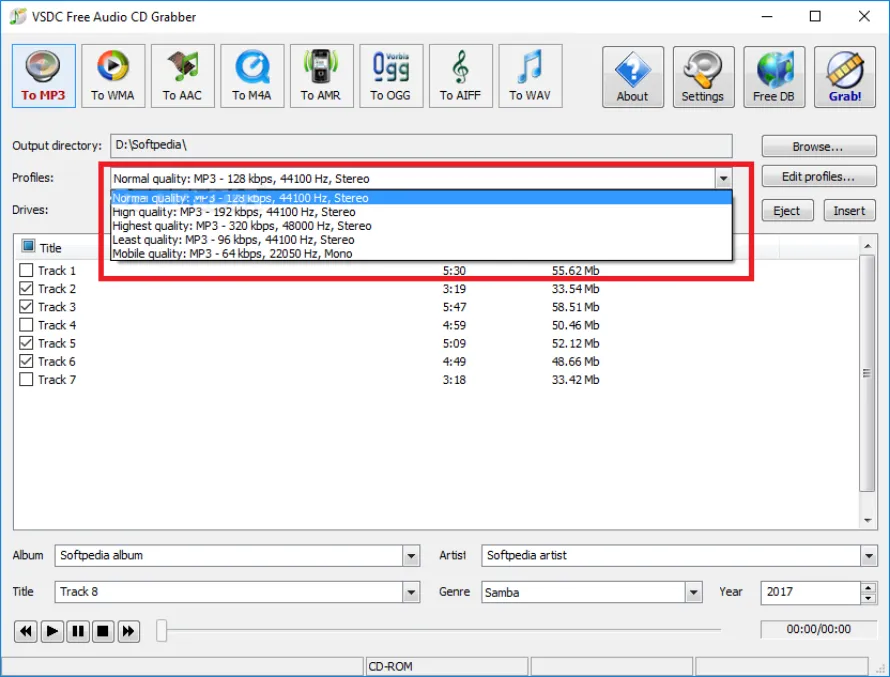Click the Browse... button
890x677 pixels.
click(818, 146)
